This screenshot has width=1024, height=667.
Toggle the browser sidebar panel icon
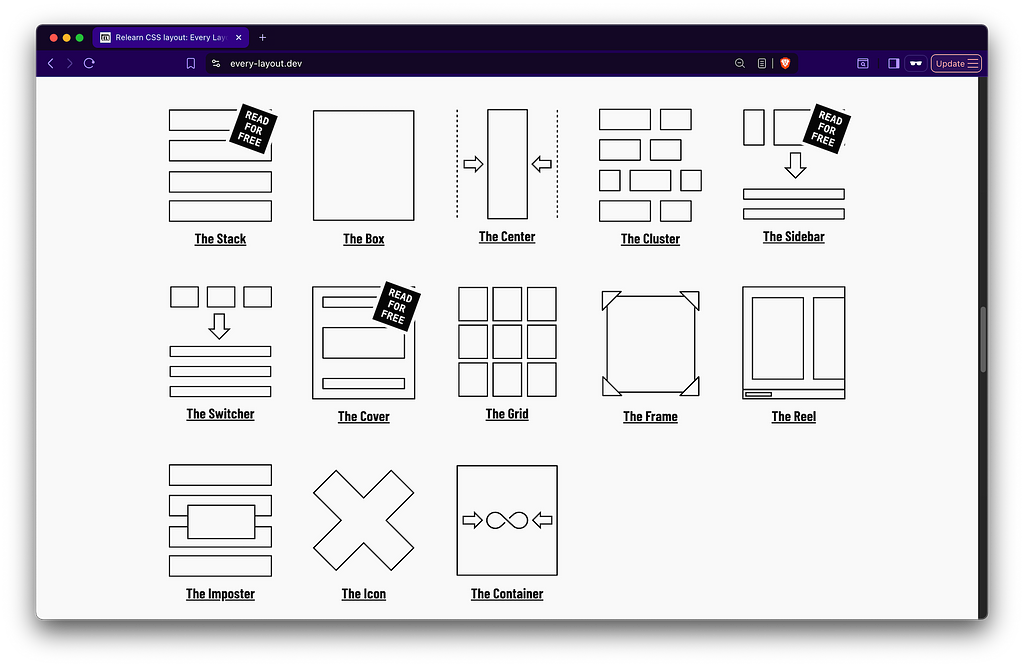[893, 63]
